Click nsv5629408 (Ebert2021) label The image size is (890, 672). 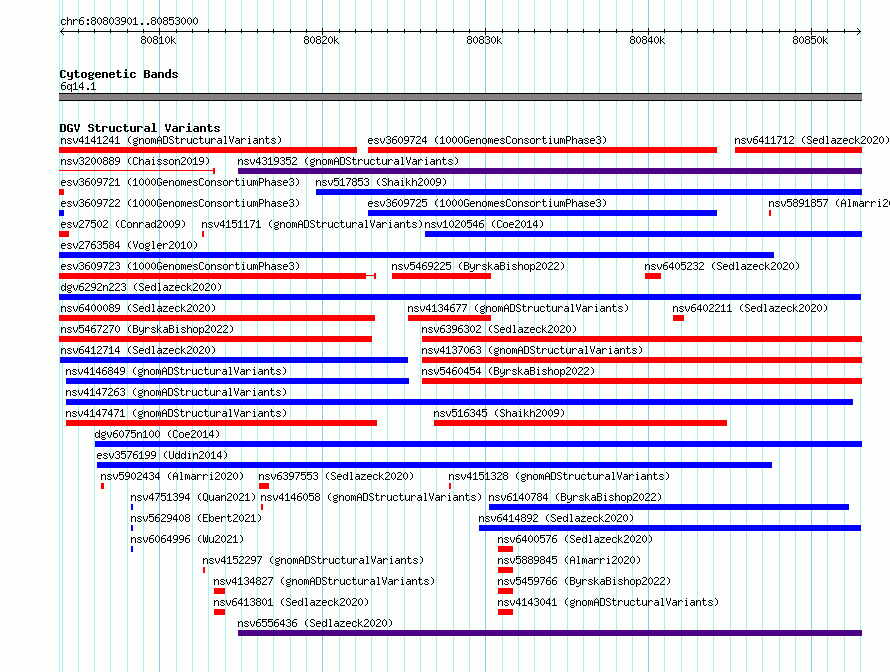click(x=196, y=518)
